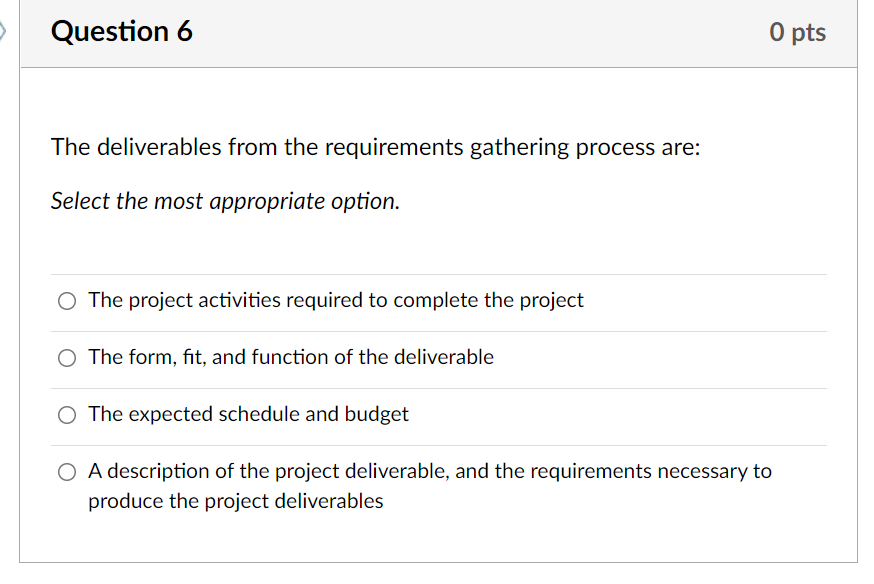
Task: Click the second line of the fourth answer
Action: coord(236,501)
